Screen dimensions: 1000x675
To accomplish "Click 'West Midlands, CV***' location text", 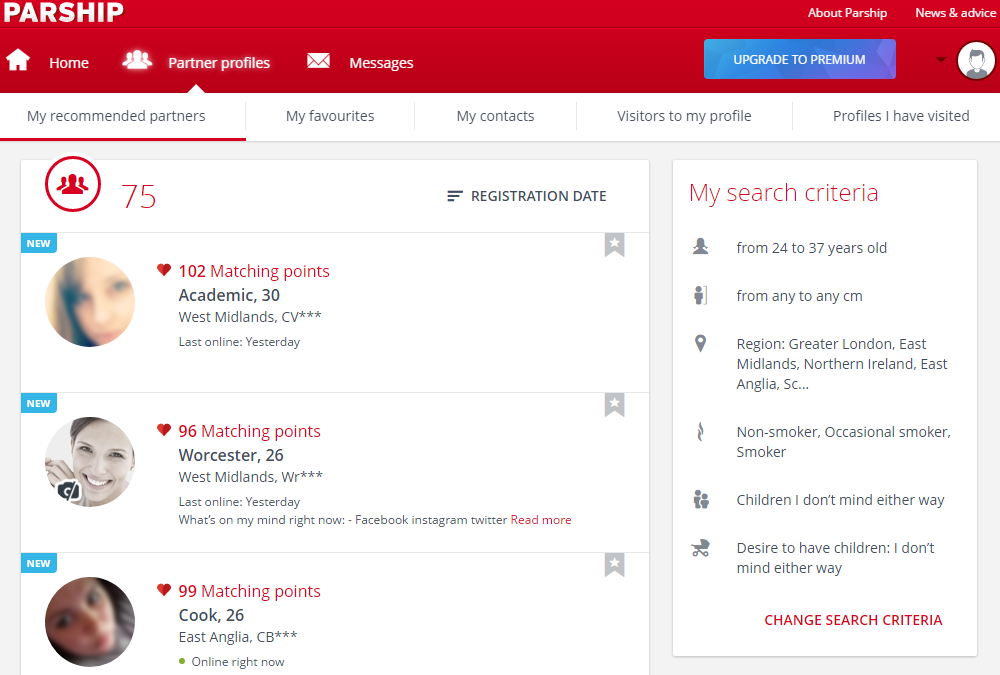I will (250, 316).
